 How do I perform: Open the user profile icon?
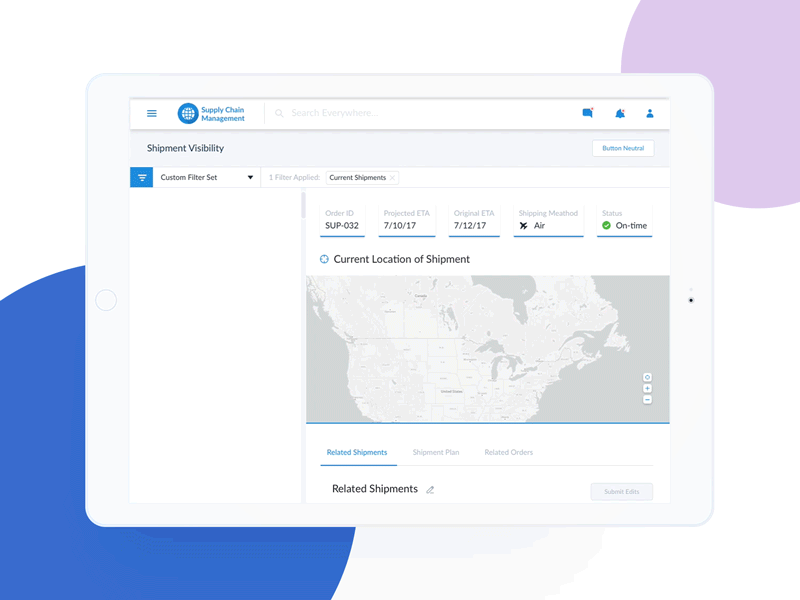(650, 113)
